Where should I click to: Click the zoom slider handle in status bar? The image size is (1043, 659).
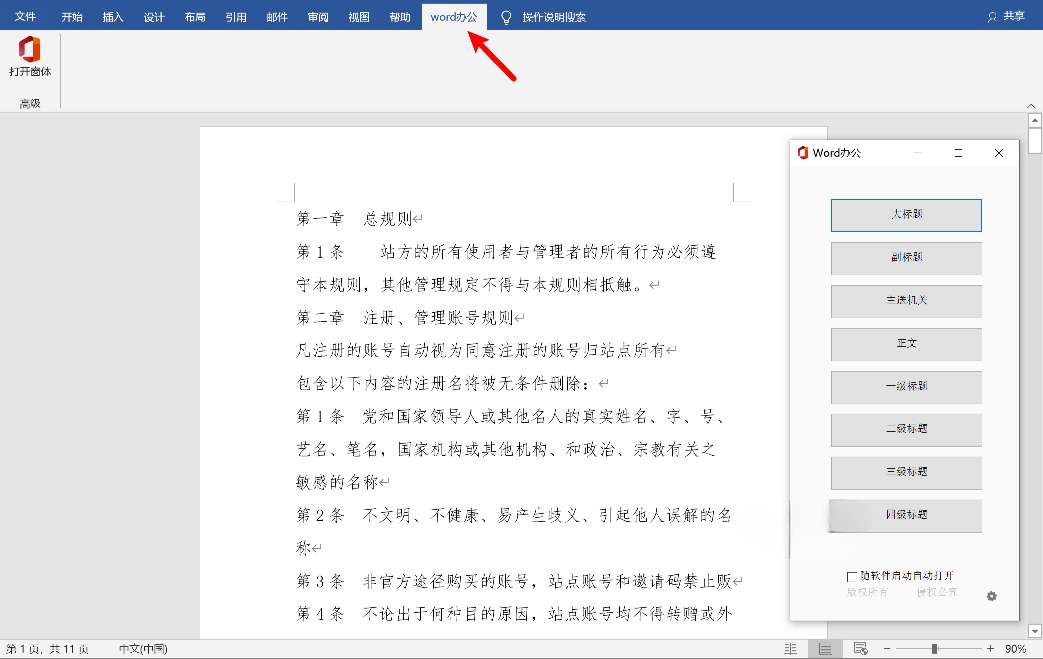click(934, 649)
